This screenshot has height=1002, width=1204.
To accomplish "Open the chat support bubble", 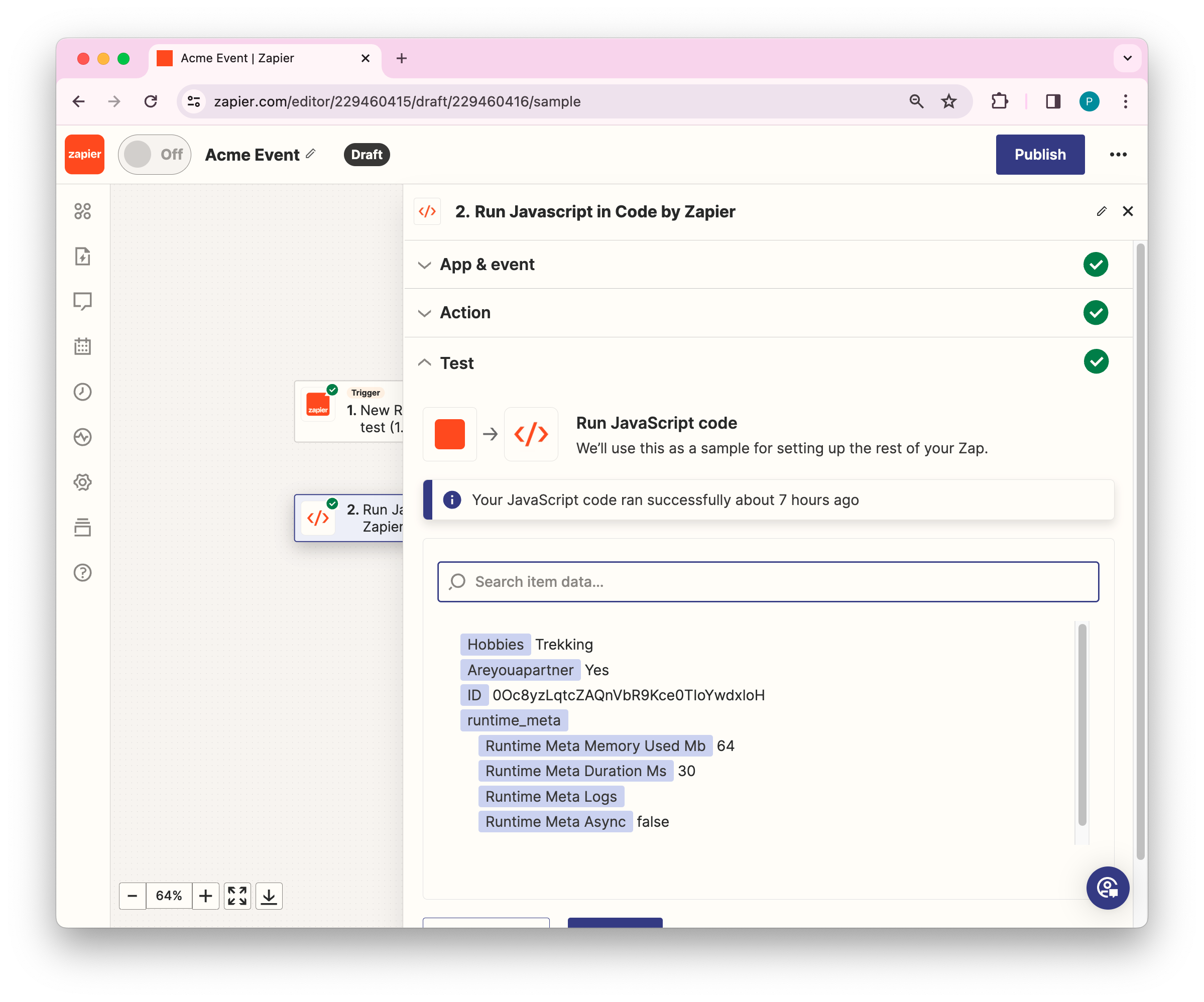I will [1107, 888].
